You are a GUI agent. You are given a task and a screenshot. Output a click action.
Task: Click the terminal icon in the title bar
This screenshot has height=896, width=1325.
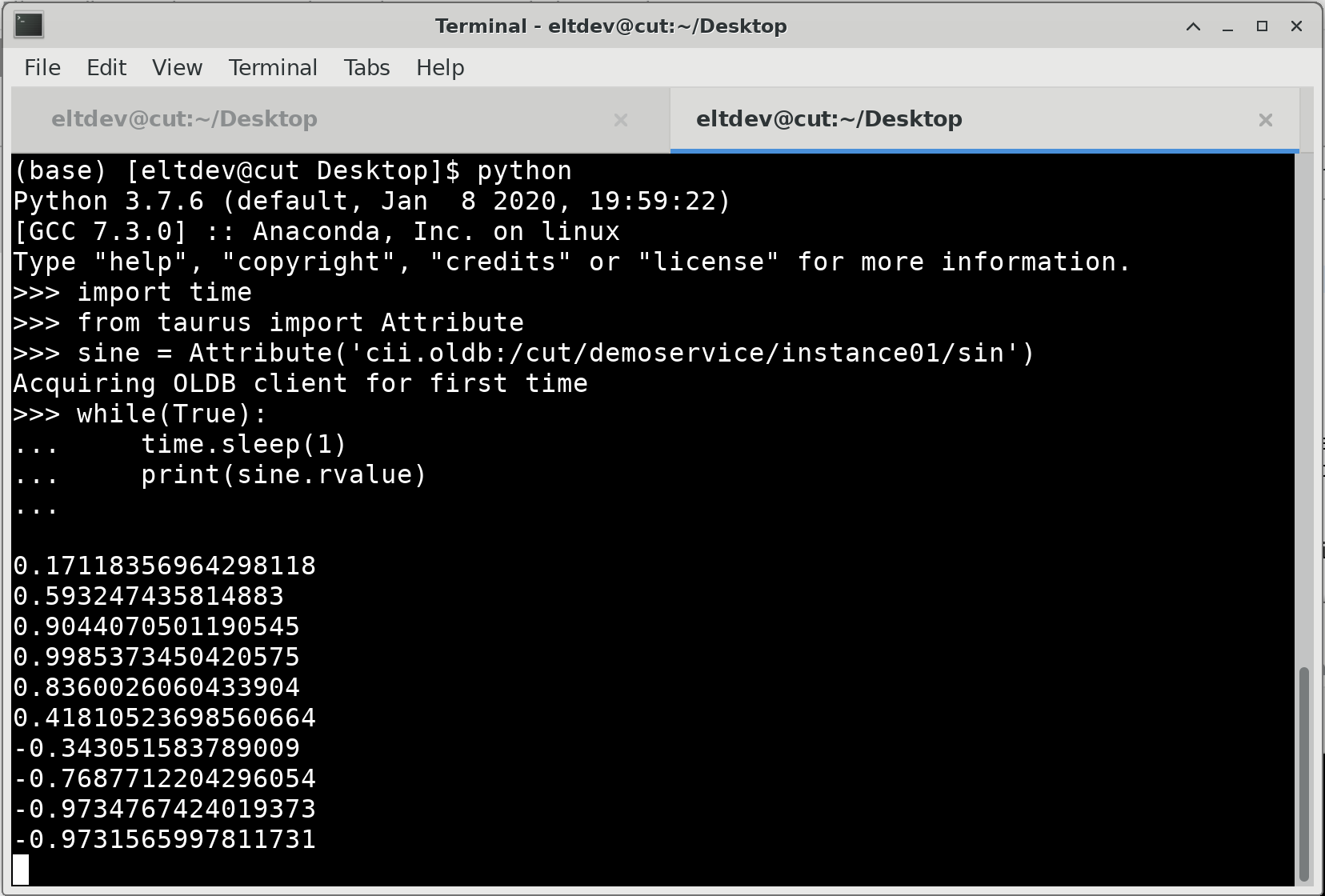(29, 26)
